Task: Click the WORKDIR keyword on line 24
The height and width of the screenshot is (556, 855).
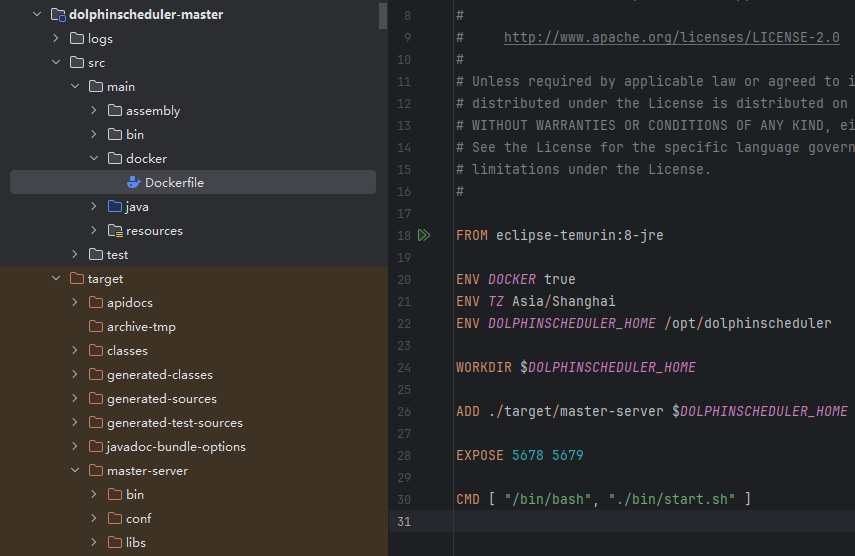Action: point(484,367)
